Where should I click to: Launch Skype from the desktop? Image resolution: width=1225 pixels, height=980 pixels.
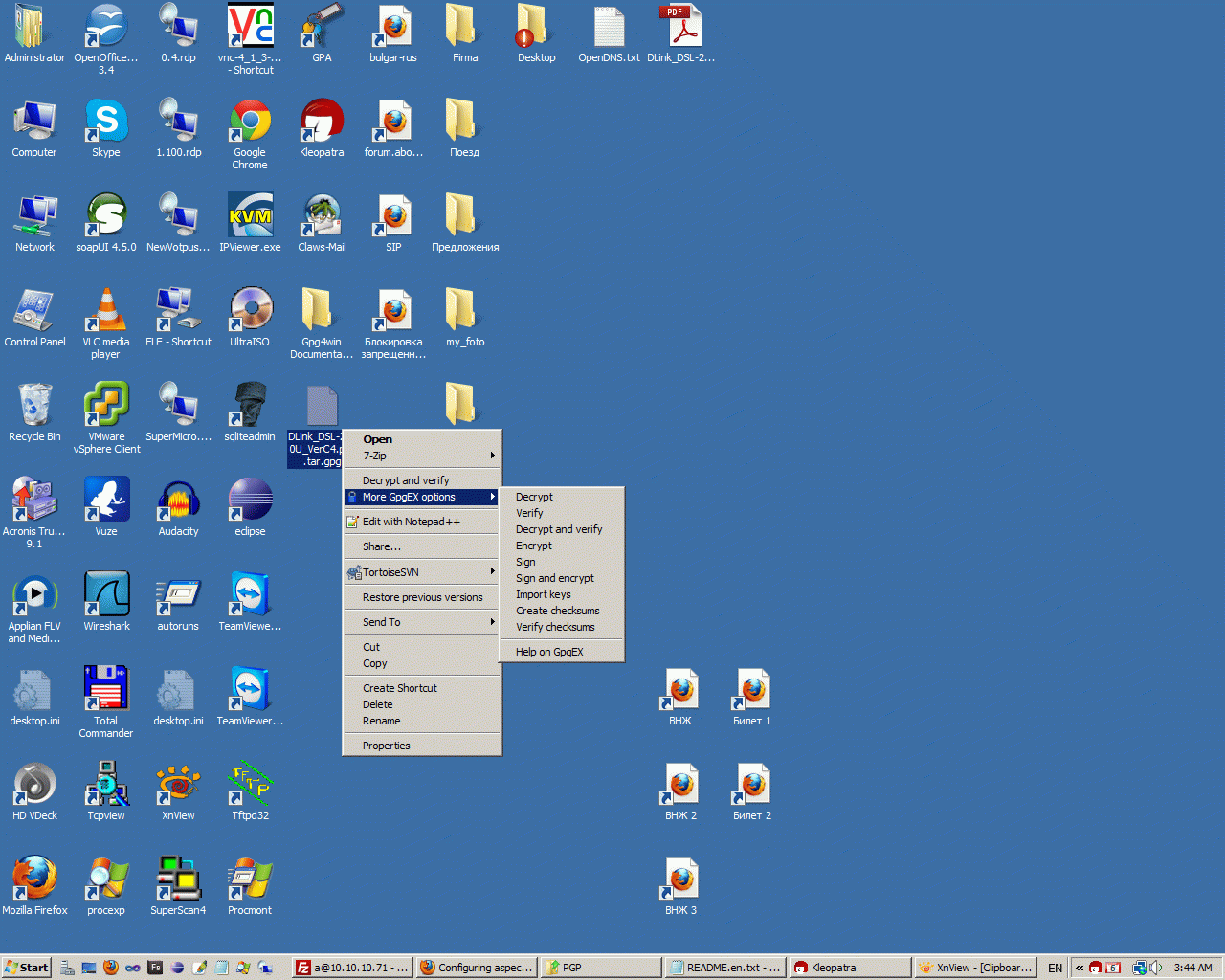pyautogui.click(x=106, y=128)
